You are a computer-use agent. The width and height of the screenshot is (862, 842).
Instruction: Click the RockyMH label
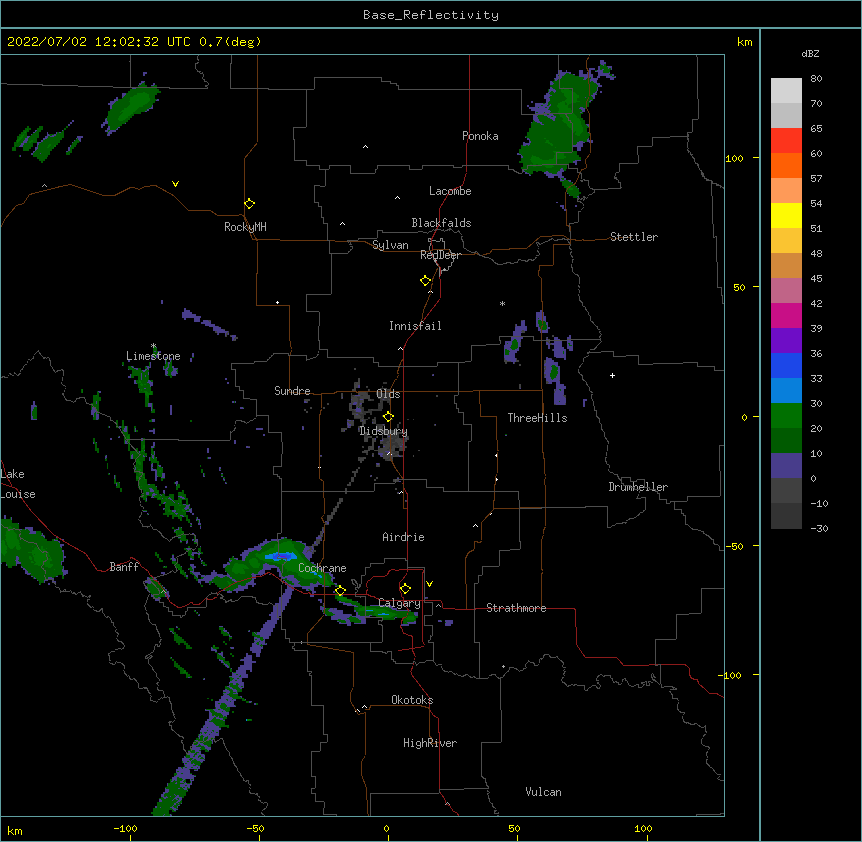(245, 227)
